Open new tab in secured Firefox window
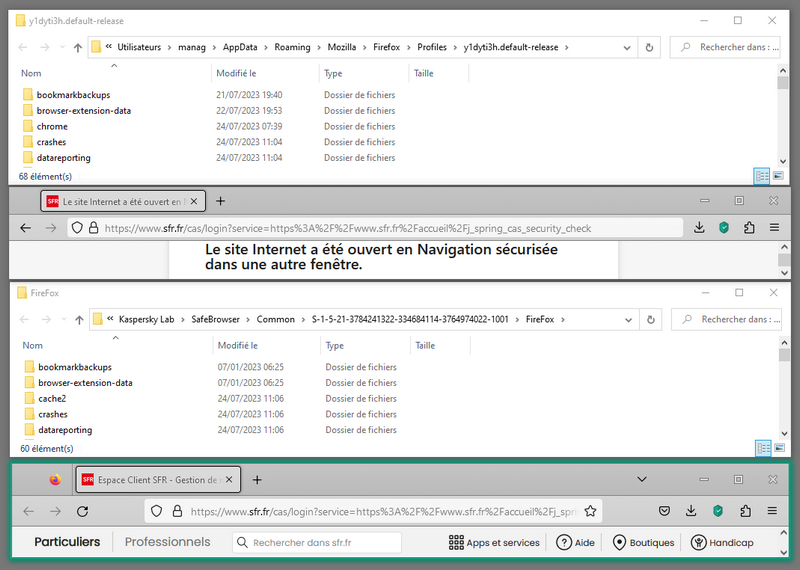 pos(257,480)
